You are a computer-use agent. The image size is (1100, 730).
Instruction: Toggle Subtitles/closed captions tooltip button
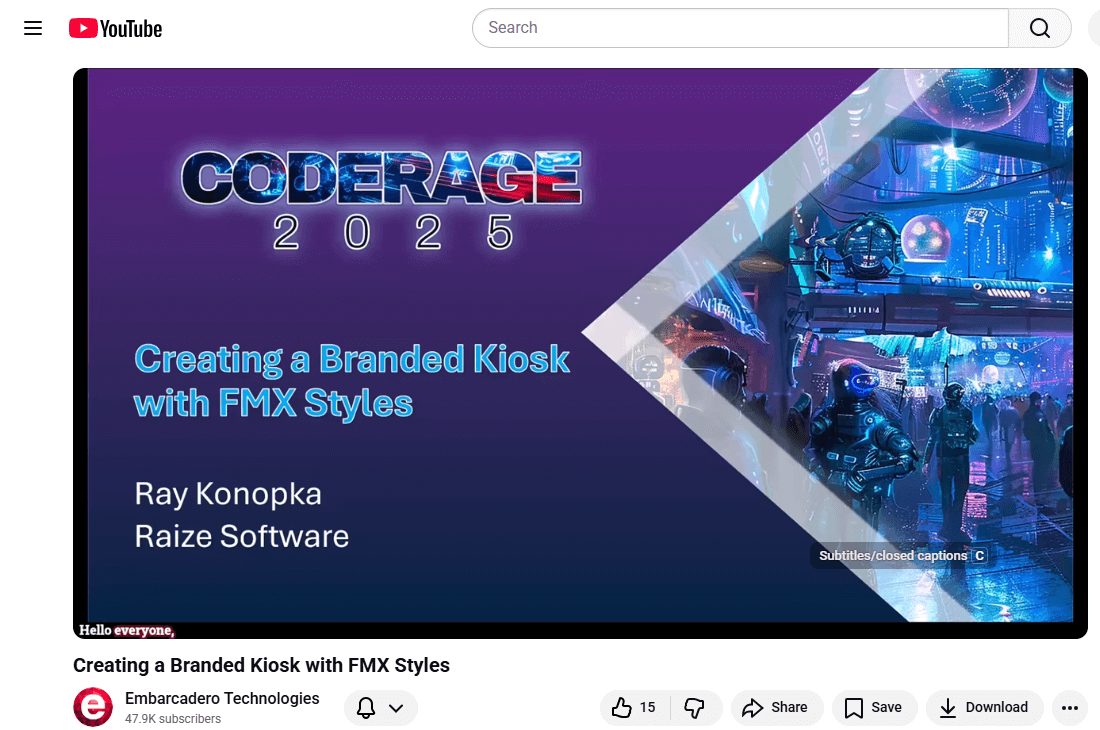click(902, 555)
